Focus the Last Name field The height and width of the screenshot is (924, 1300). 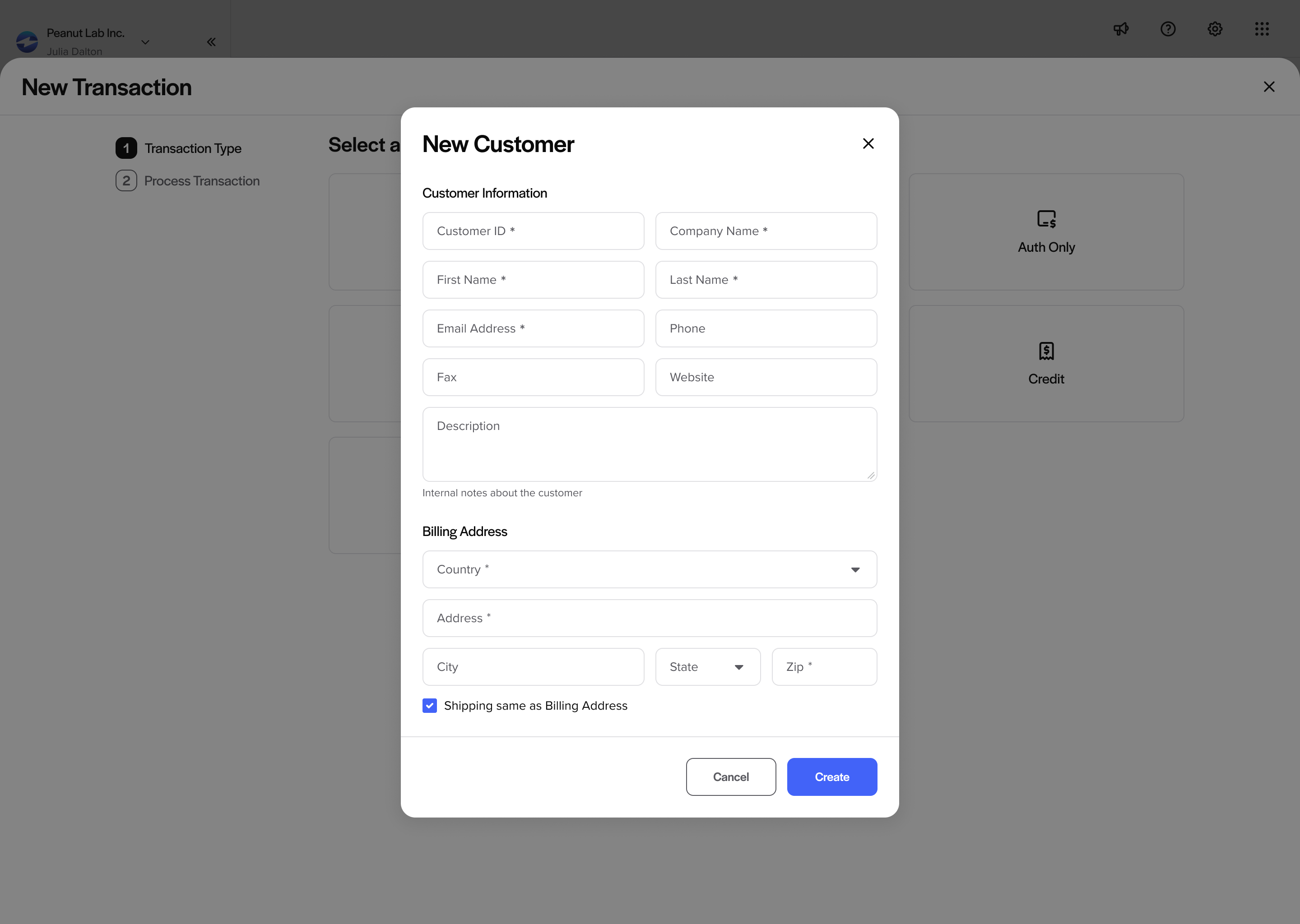pyautogui.click(x=766, y=280)
